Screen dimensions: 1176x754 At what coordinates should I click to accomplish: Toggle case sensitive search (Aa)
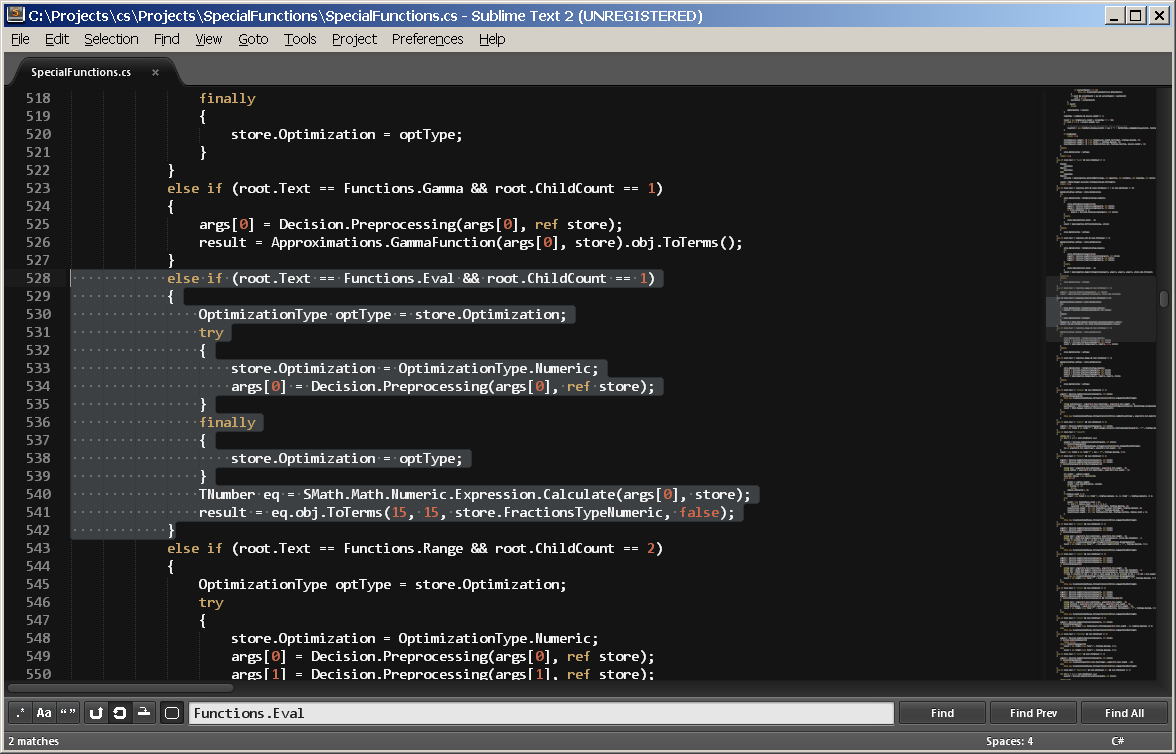click(44, 713)
